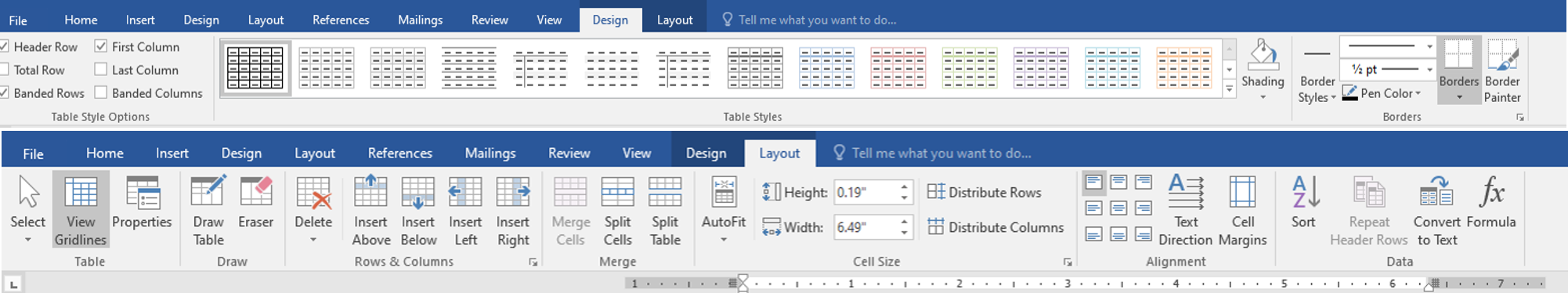Toggle the Banded Columns checkbox

point(101,92)
